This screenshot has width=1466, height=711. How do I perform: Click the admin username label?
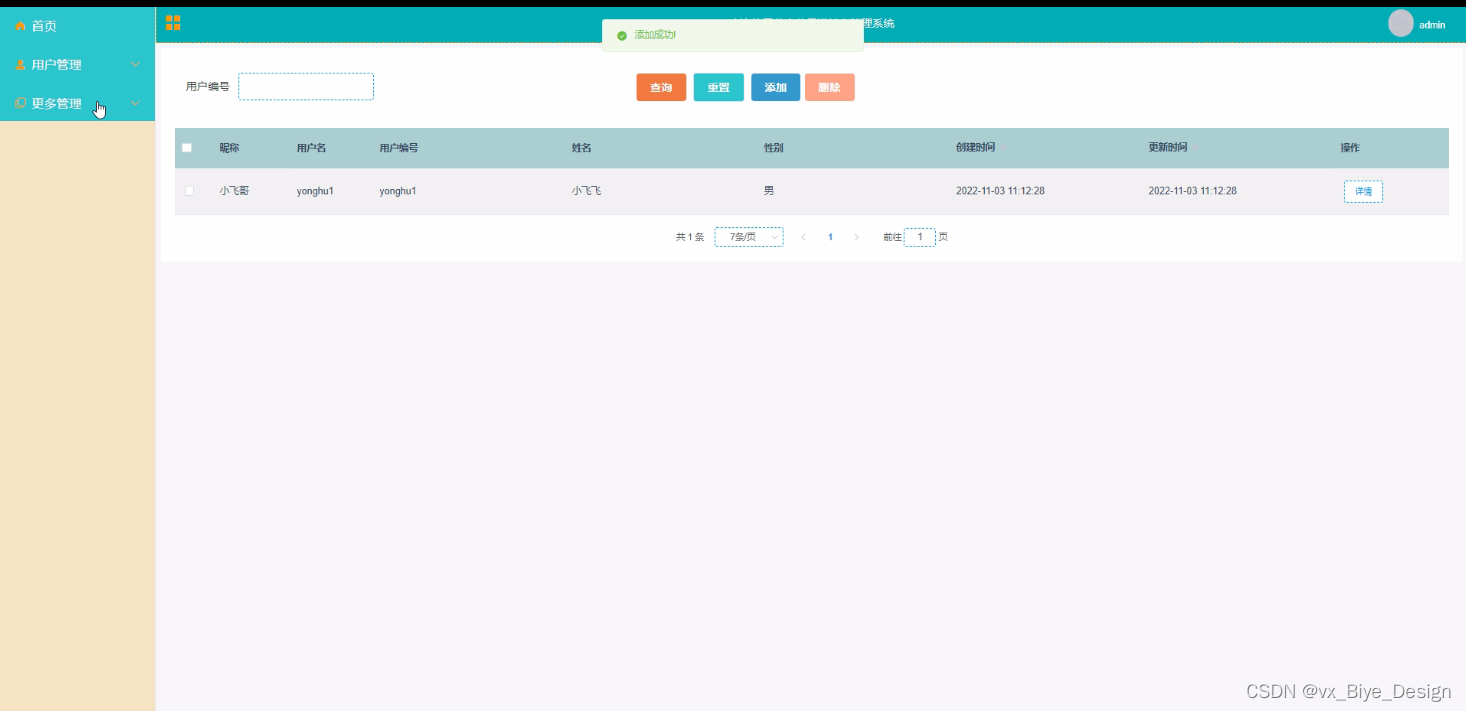click(1432, 25)
